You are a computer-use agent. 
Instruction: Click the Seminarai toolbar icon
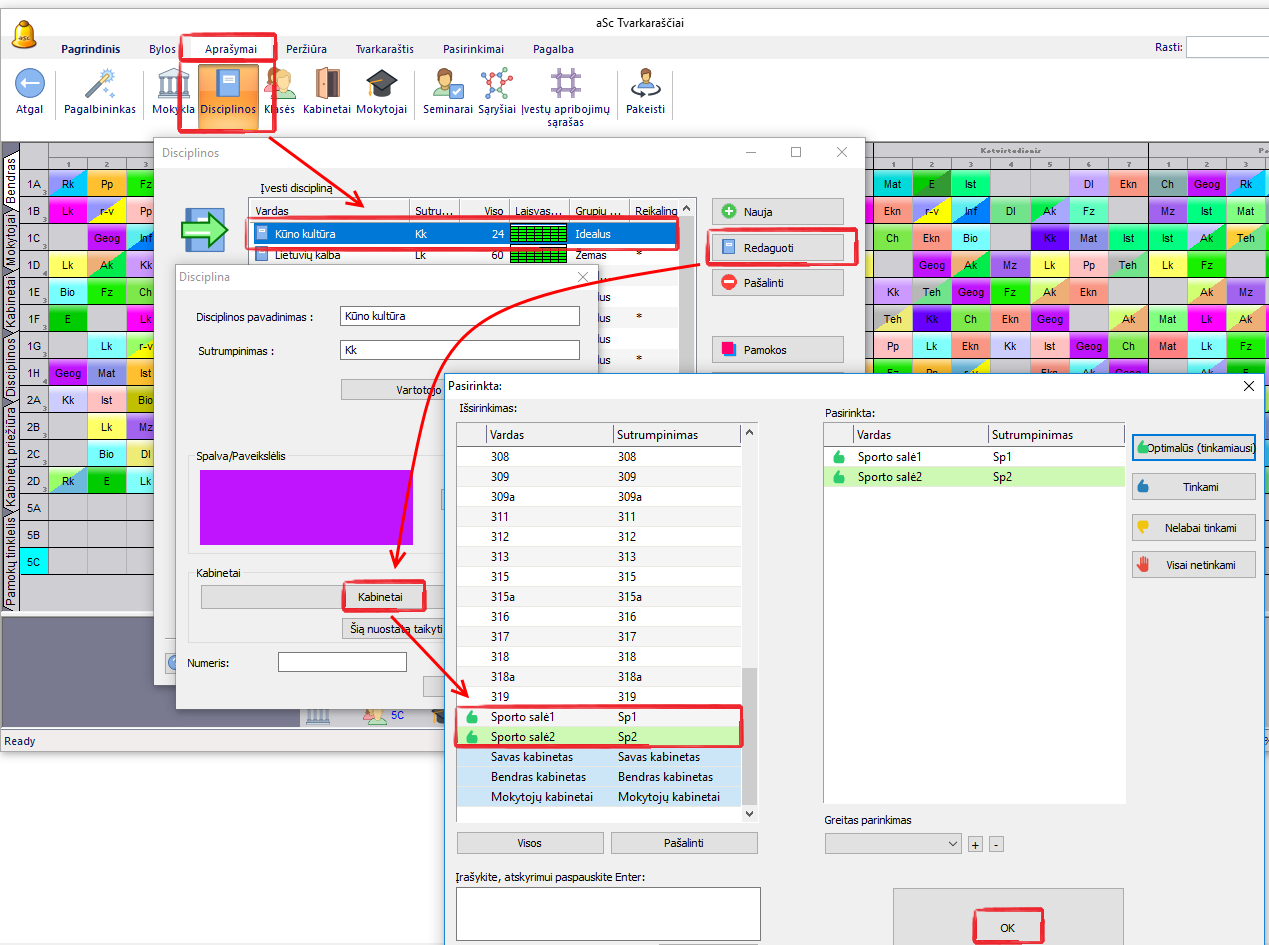[447, 84]
